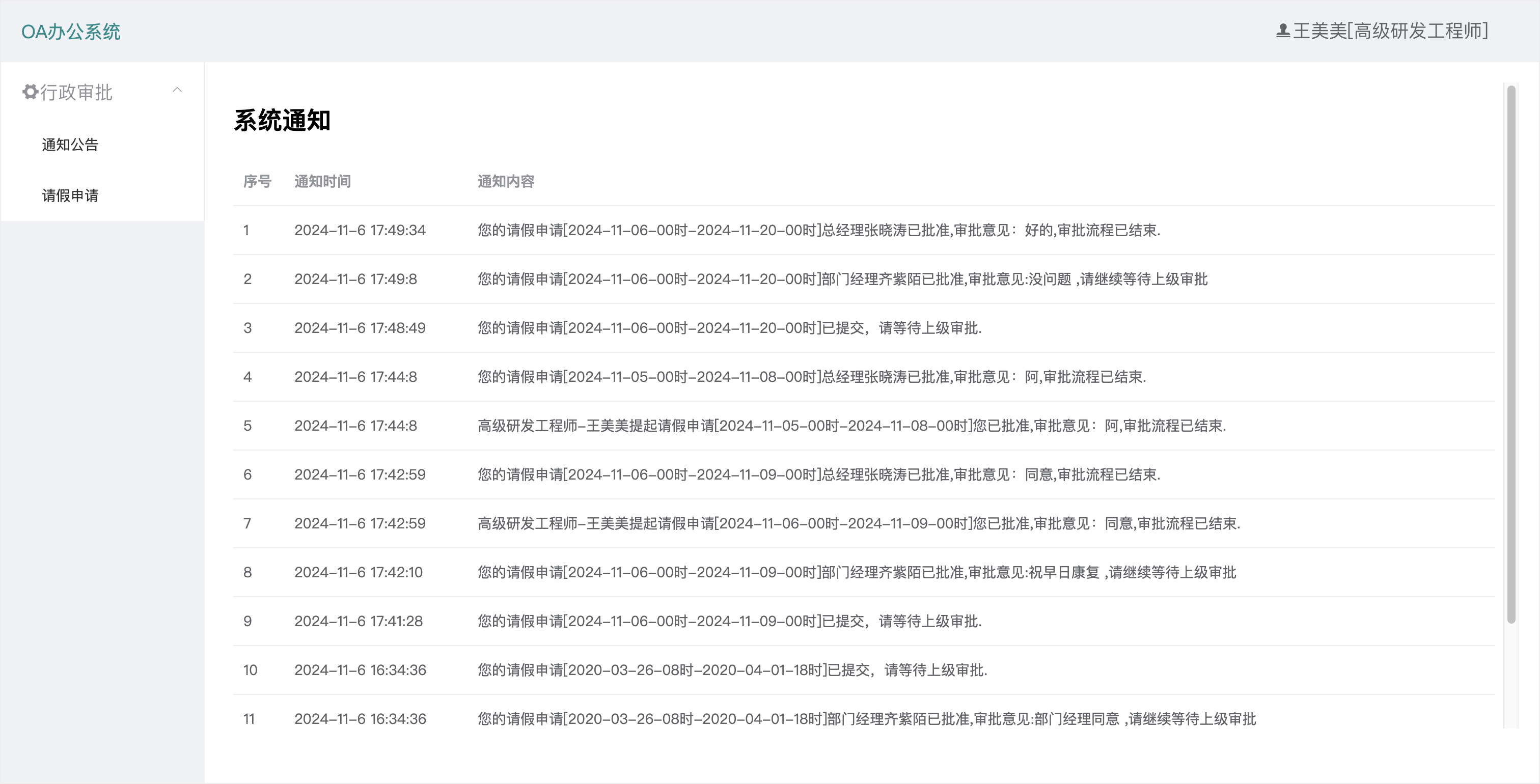The image size is (1540, 784).
Task: Click the 系统通知 page heading
Action: (282, 120)
